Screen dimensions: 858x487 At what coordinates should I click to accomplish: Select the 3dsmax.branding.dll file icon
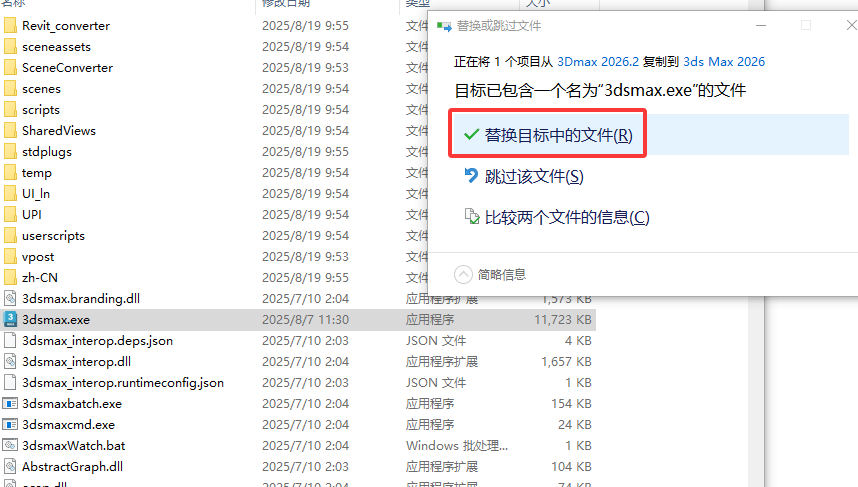[x=10, y=298]
